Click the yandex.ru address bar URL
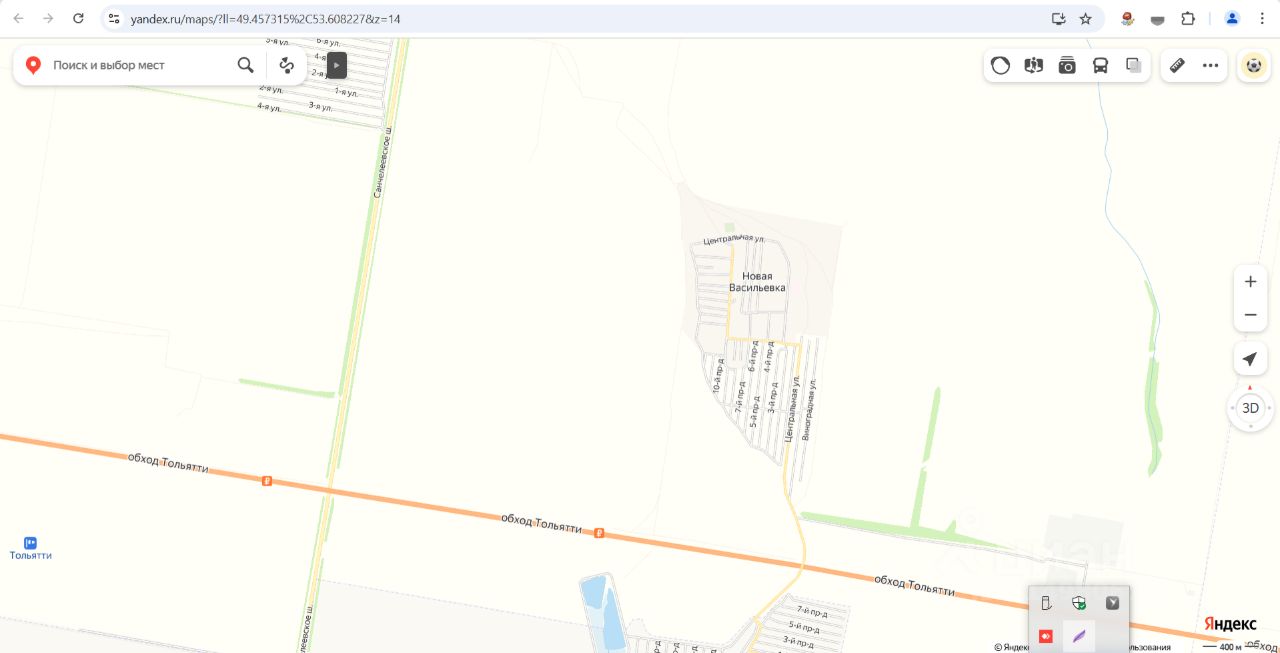The height and width of the screenshot is (653, 1280). coord(265,19)
